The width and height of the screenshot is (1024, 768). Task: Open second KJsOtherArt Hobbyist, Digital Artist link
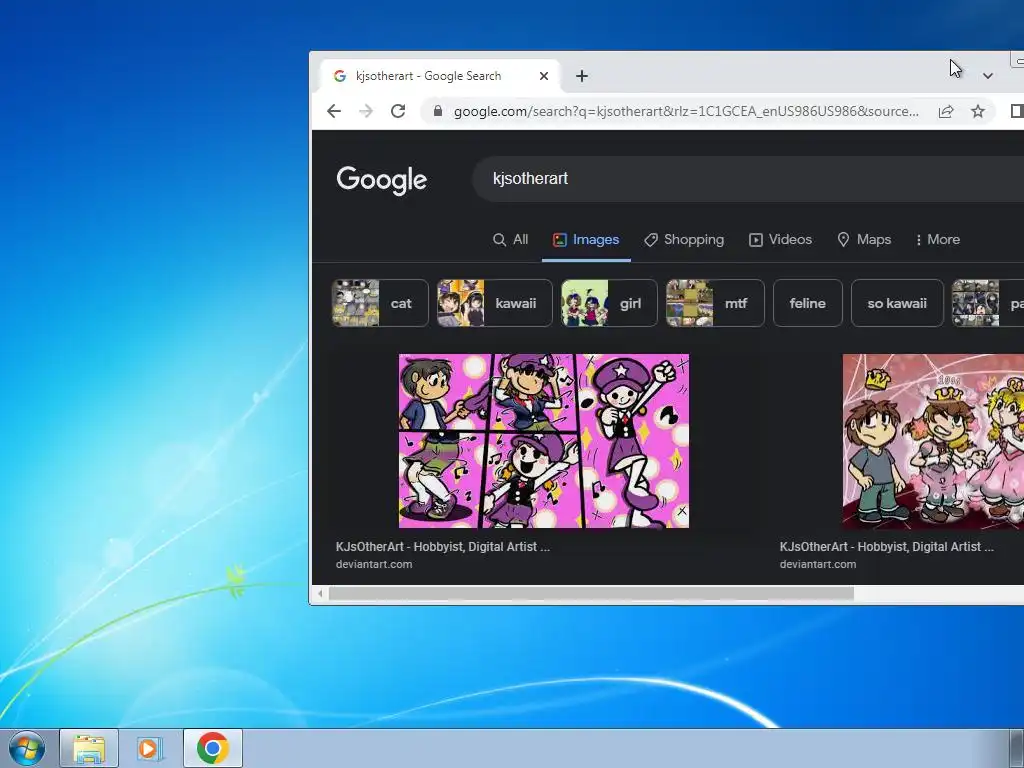(886, 547)
